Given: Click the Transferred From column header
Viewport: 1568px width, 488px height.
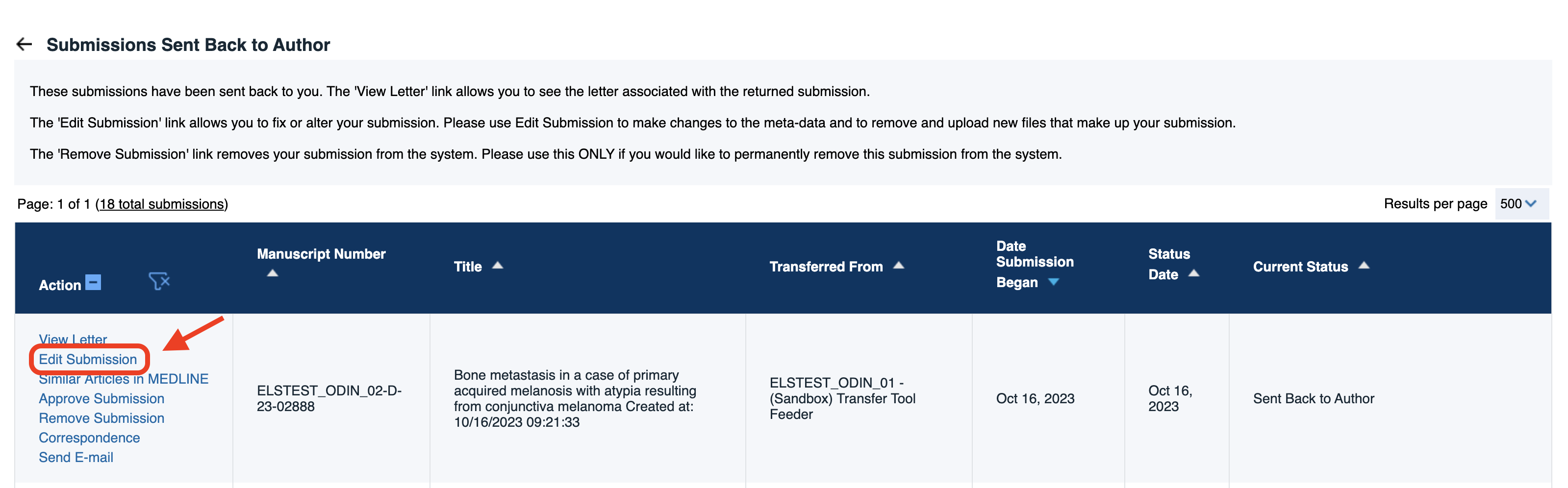Looking at the screenshot, I should point(826,267).
